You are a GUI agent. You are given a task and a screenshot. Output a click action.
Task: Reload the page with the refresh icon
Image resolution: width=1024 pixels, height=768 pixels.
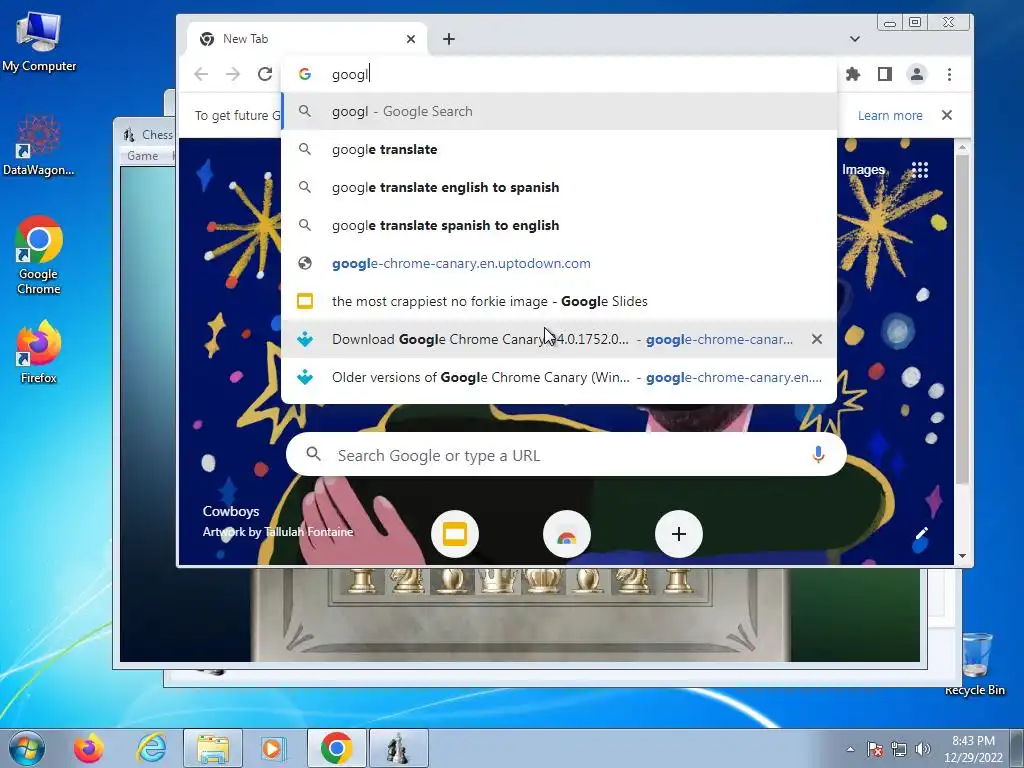pos(264,74)
